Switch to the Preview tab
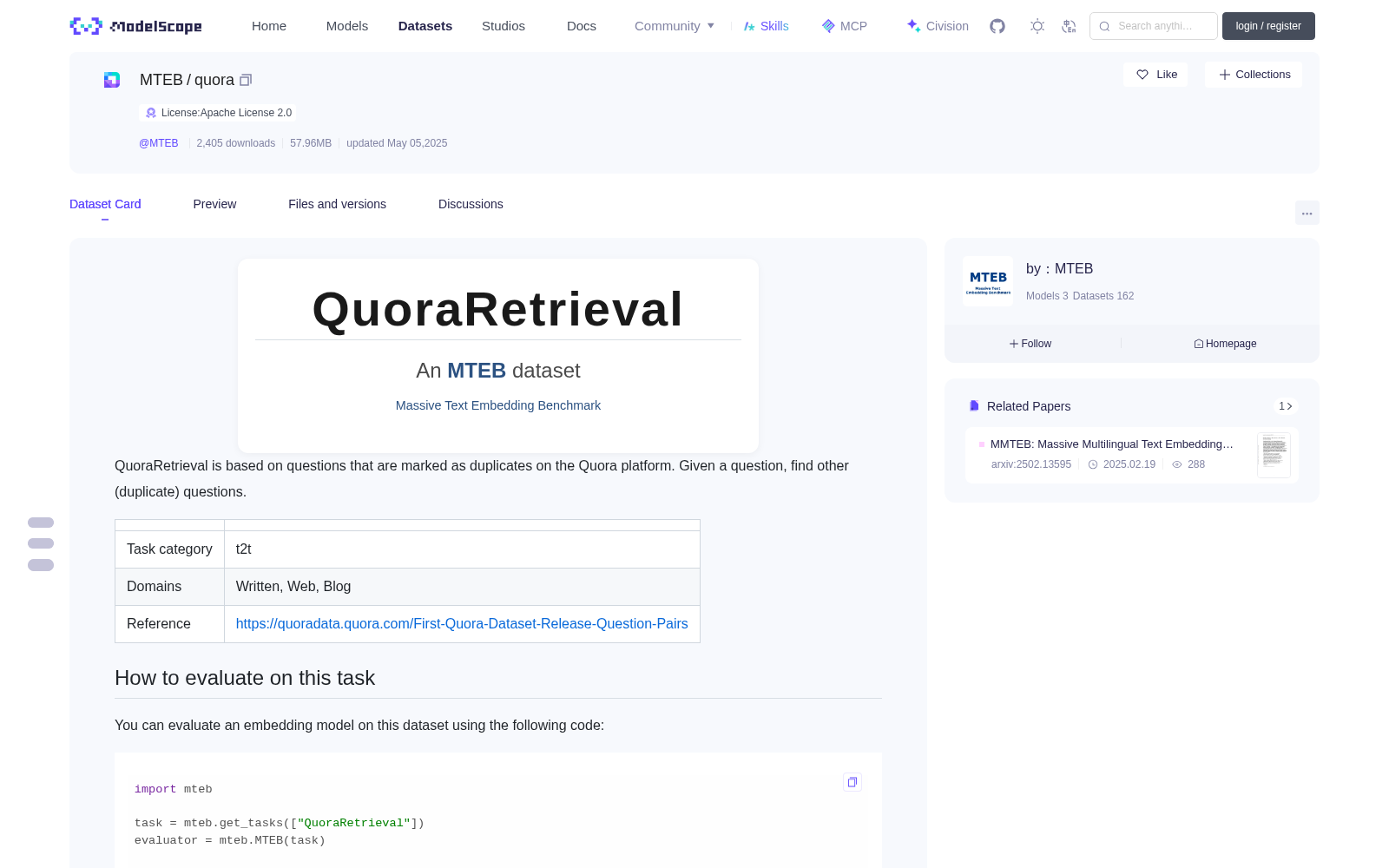This screenshot has width=1389, height=868. tap(214, 204)
